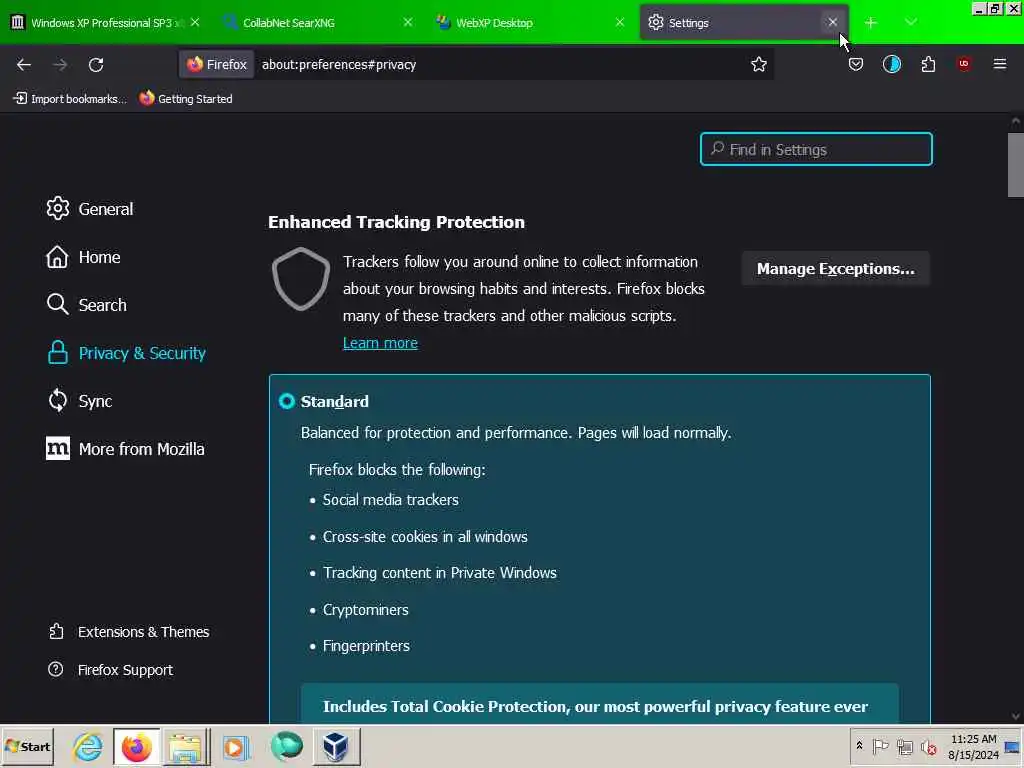Open the Firefox hamburger menu

point(999,64)
